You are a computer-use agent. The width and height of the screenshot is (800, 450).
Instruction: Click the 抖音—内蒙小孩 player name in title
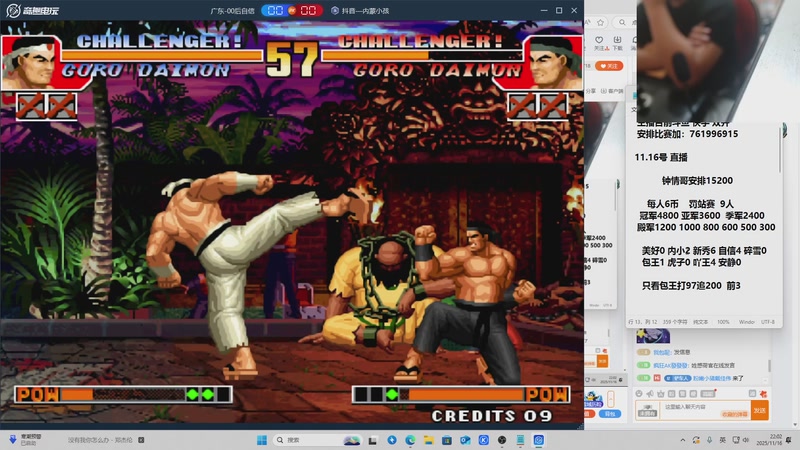coord(361,10)
